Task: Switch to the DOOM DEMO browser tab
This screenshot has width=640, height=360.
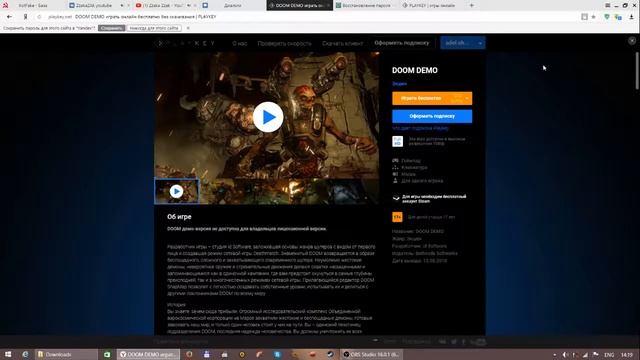Action: tap(299, 5)
